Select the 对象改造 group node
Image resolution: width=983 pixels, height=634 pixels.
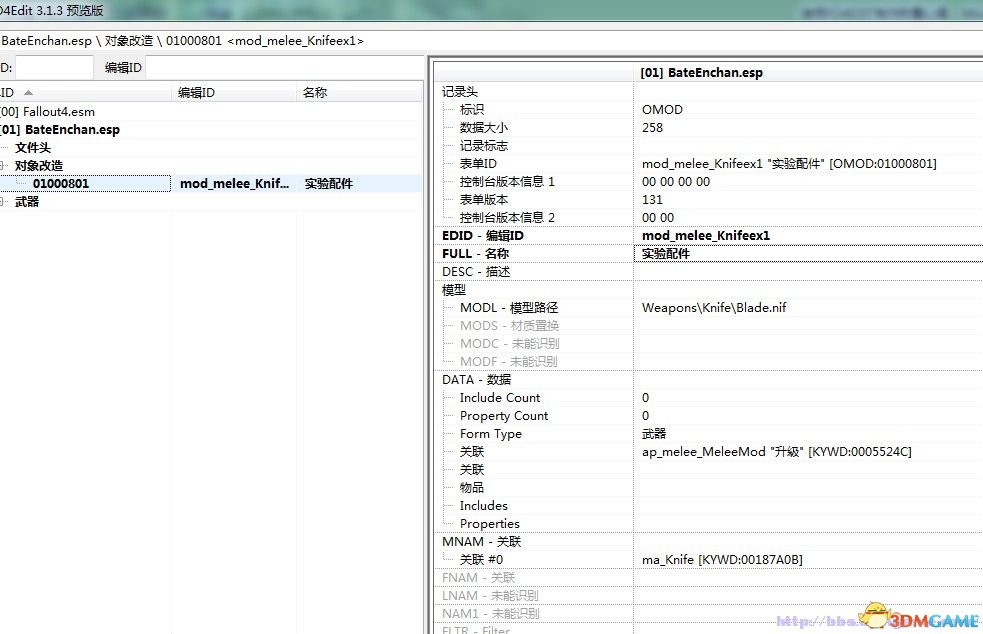39,166
